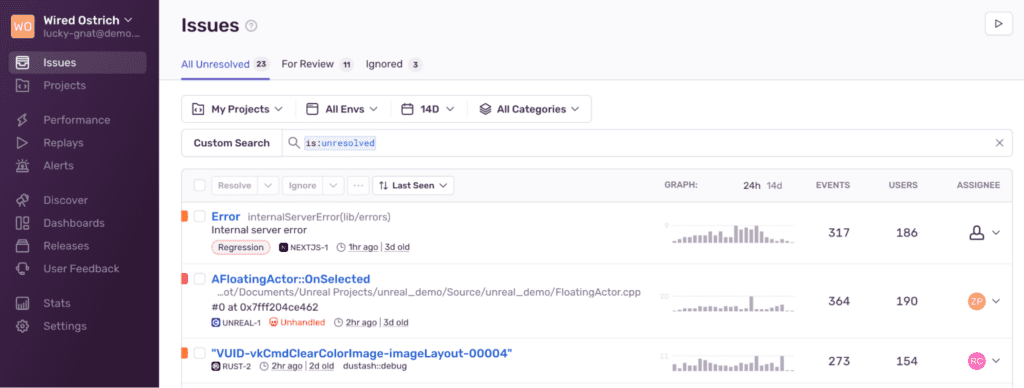Open Performance from the sidebar

pyautogui.click(x=76, y=120)
